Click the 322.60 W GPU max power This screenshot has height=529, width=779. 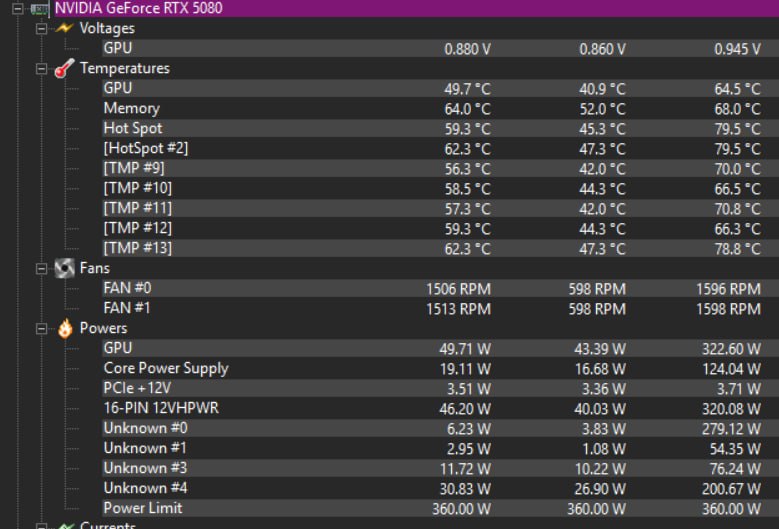[x=731, y=349]
